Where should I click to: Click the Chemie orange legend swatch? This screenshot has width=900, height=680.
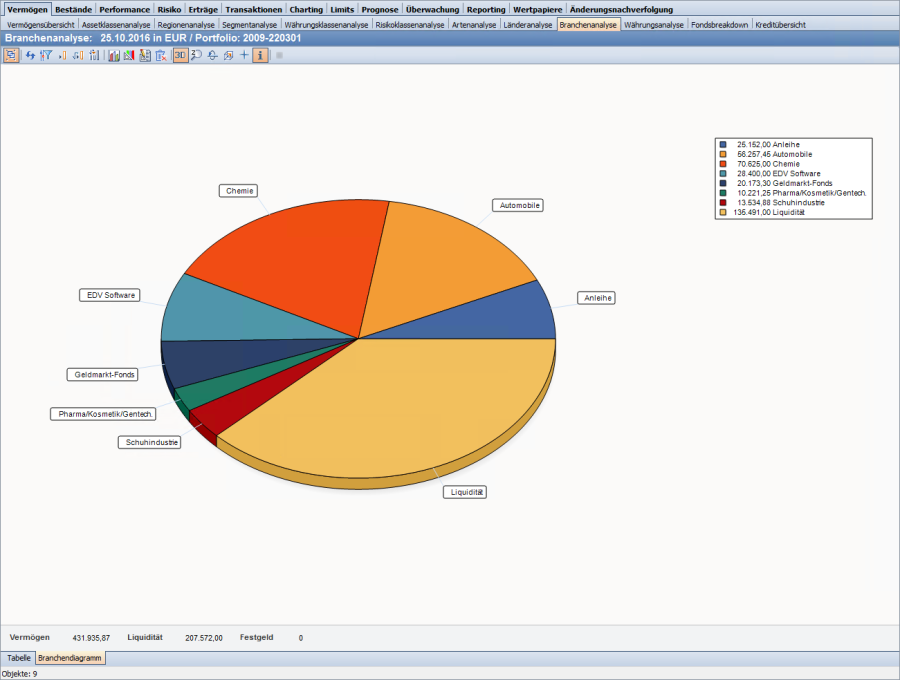722,164
